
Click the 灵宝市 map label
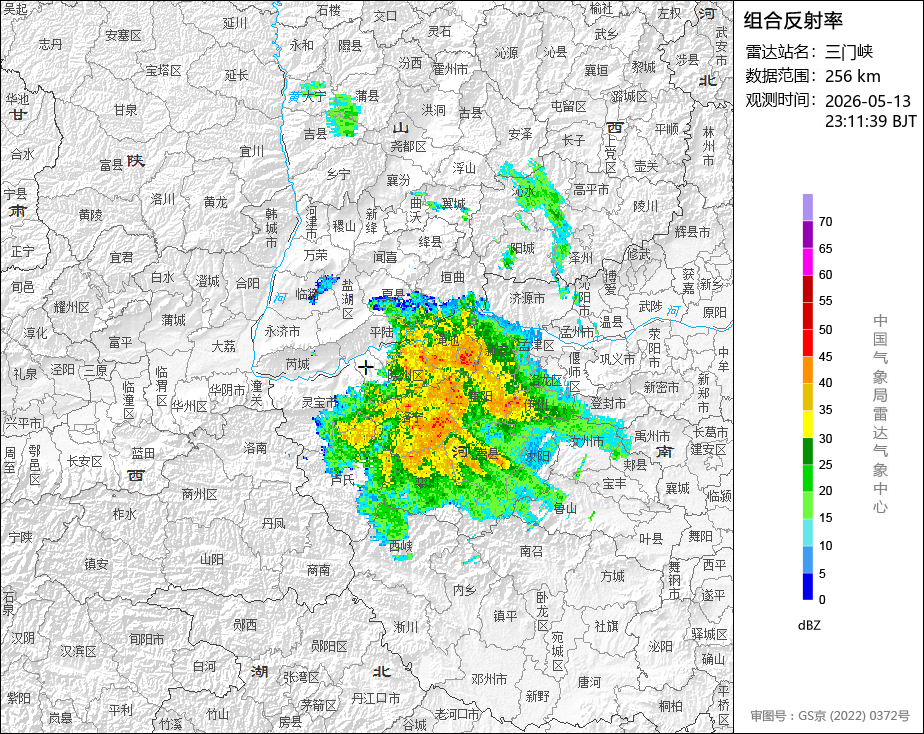click(x=319, y=402)
